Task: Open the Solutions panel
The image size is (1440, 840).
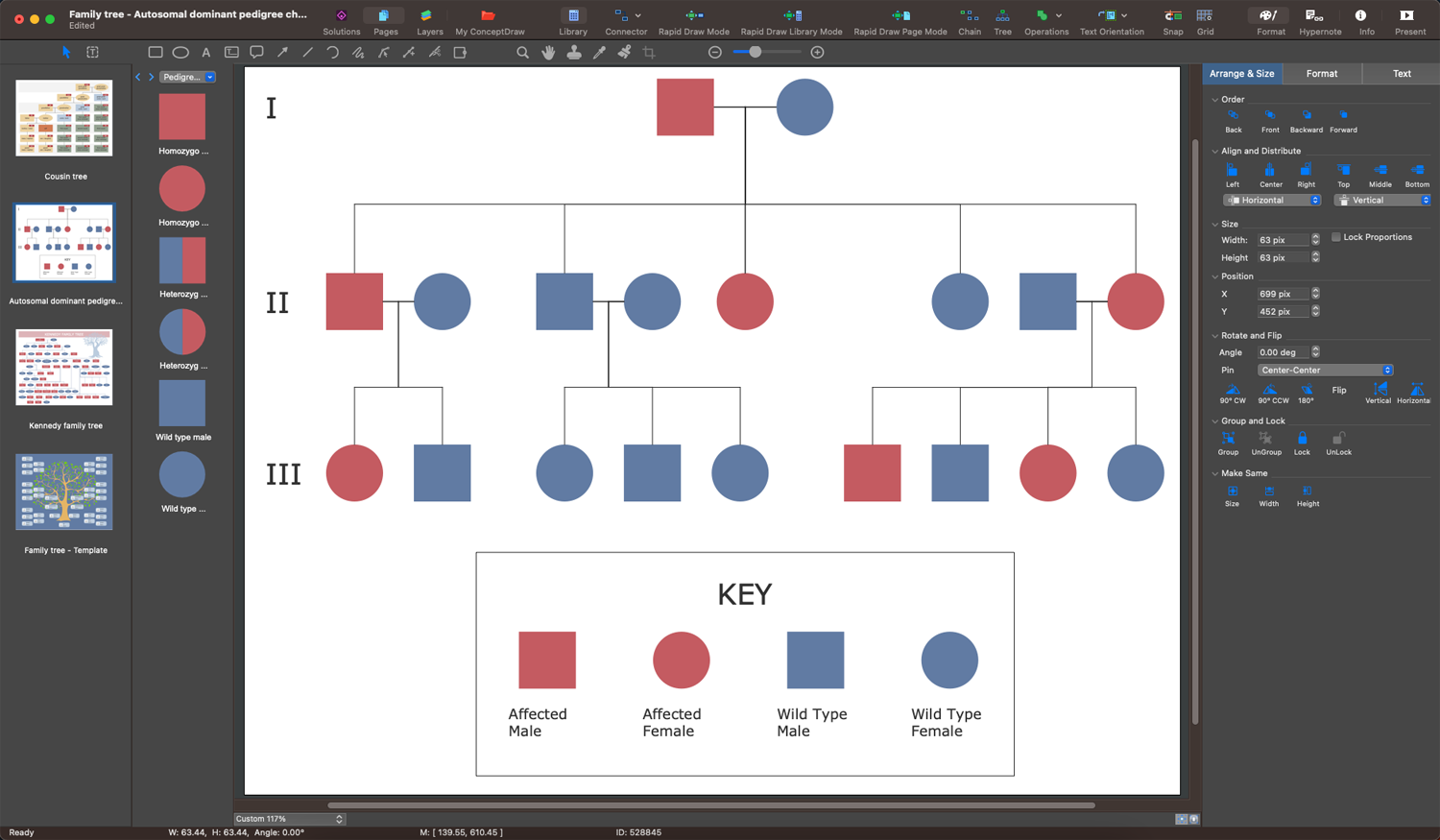Action: (x=341, y=22)
